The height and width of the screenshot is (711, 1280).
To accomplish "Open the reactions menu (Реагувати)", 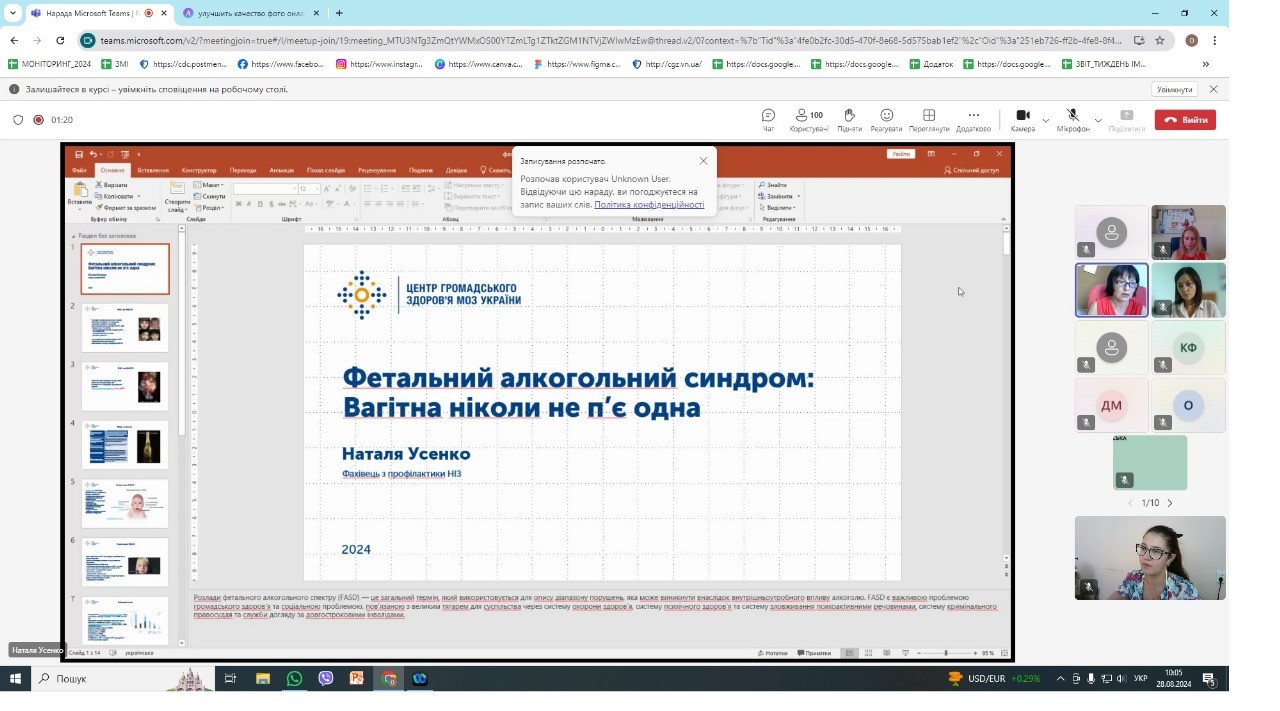I will click(886, 119).
